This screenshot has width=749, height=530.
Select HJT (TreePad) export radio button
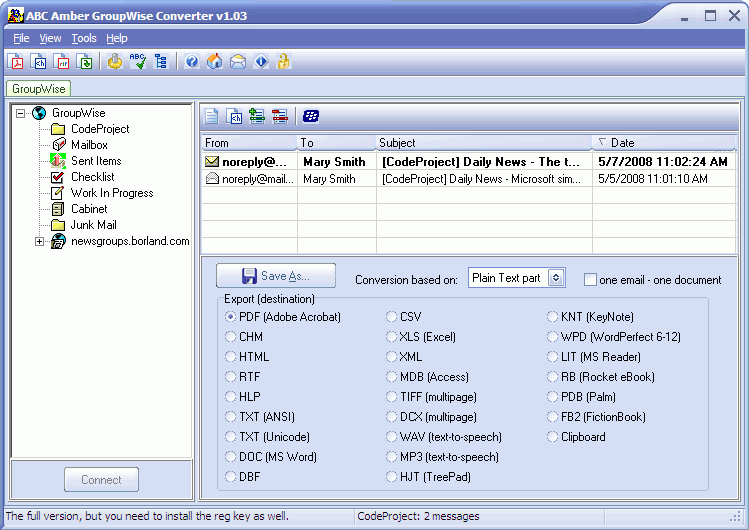(392, 477)
